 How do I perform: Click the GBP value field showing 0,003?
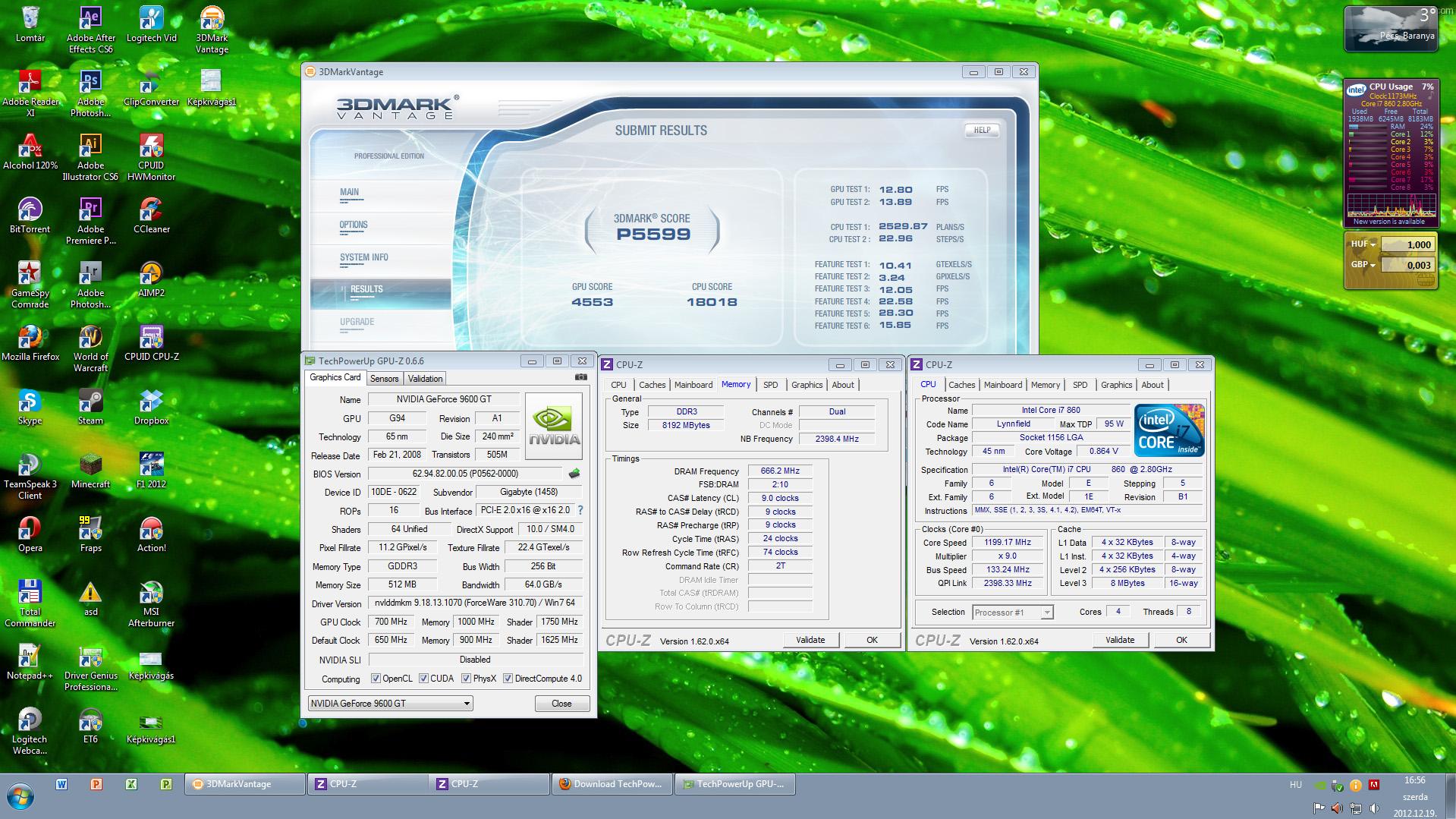(1407, 265)
